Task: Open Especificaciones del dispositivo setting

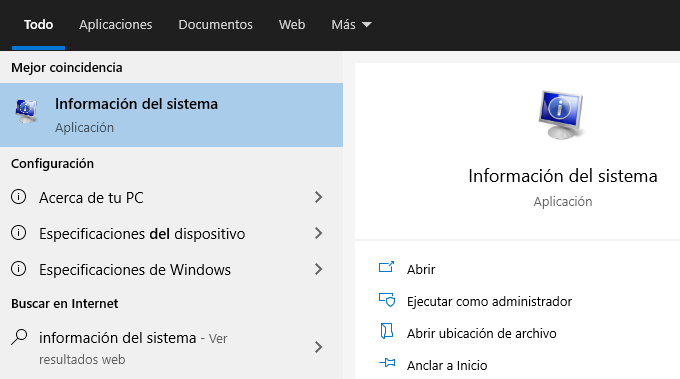Action: pyautogui.click(x=171, y=234)
